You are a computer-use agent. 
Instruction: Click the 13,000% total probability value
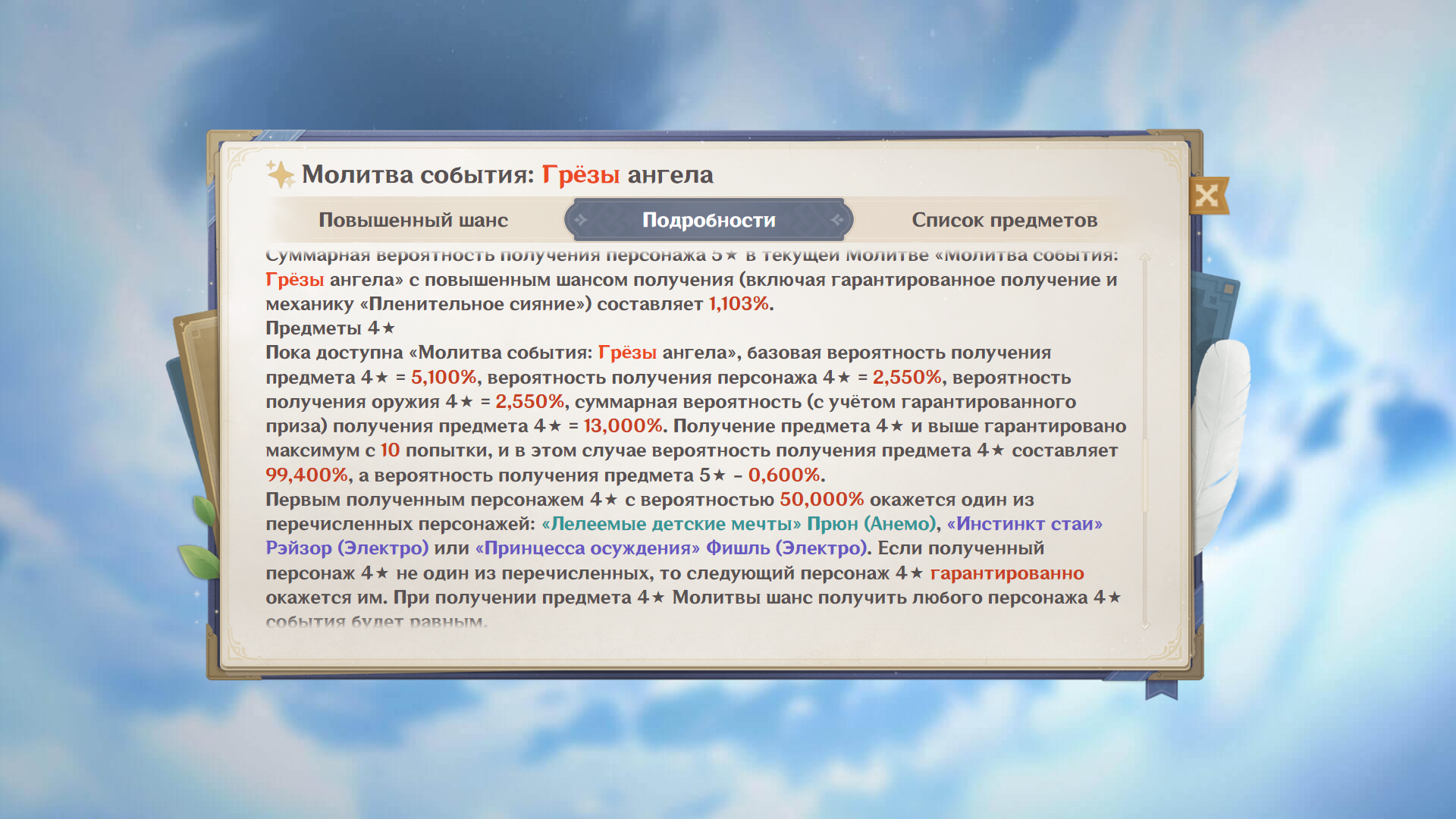coord(623,426)
